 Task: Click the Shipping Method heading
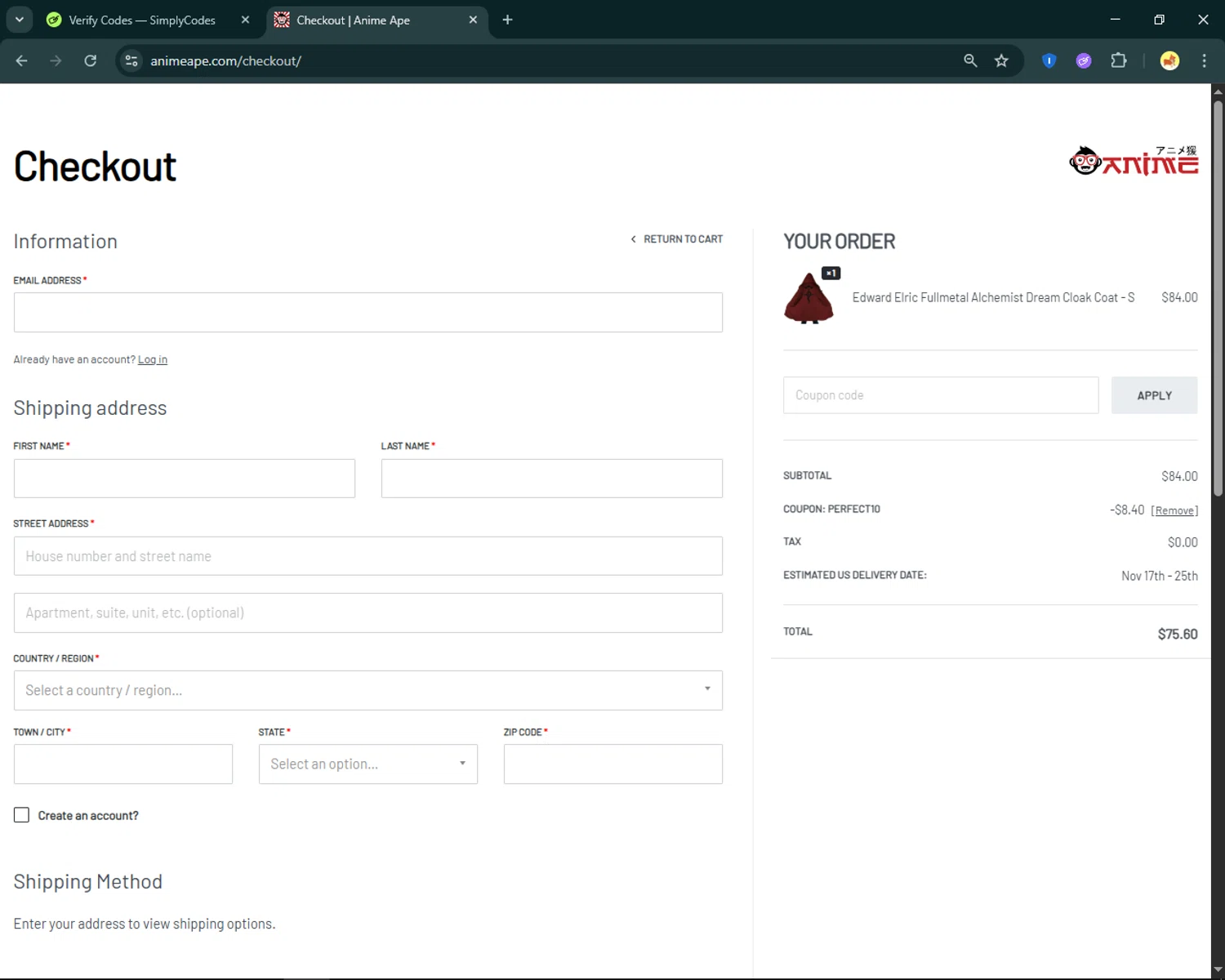[x=88, y=882]
